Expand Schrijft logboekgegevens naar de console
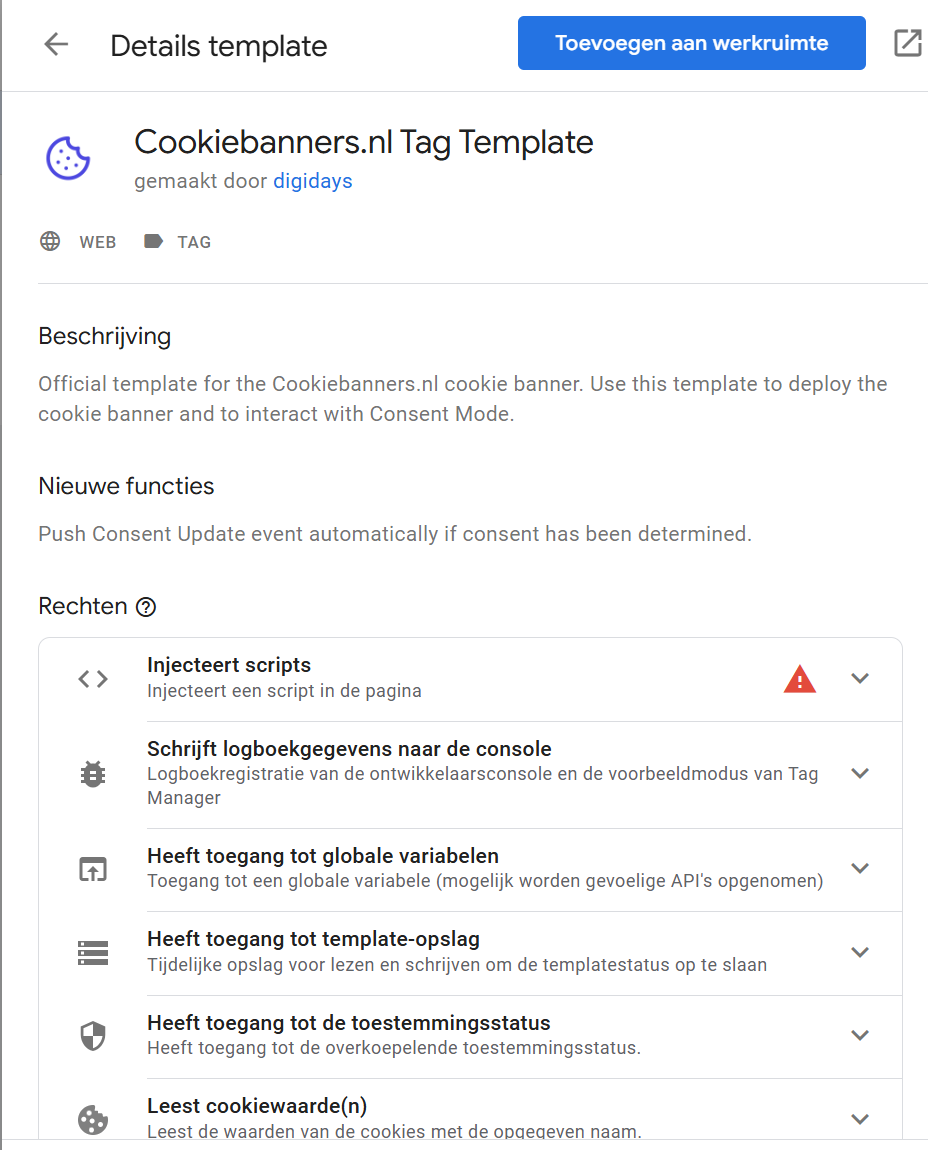The width and height of the screenshot is (928, 1150). coord(860,773)
